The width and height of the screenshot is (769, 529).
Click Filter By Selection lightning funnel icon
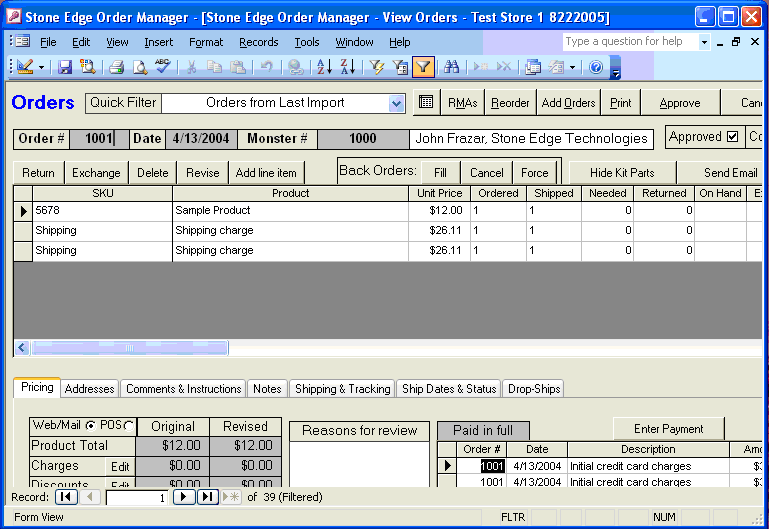click(x=377, y=67)
